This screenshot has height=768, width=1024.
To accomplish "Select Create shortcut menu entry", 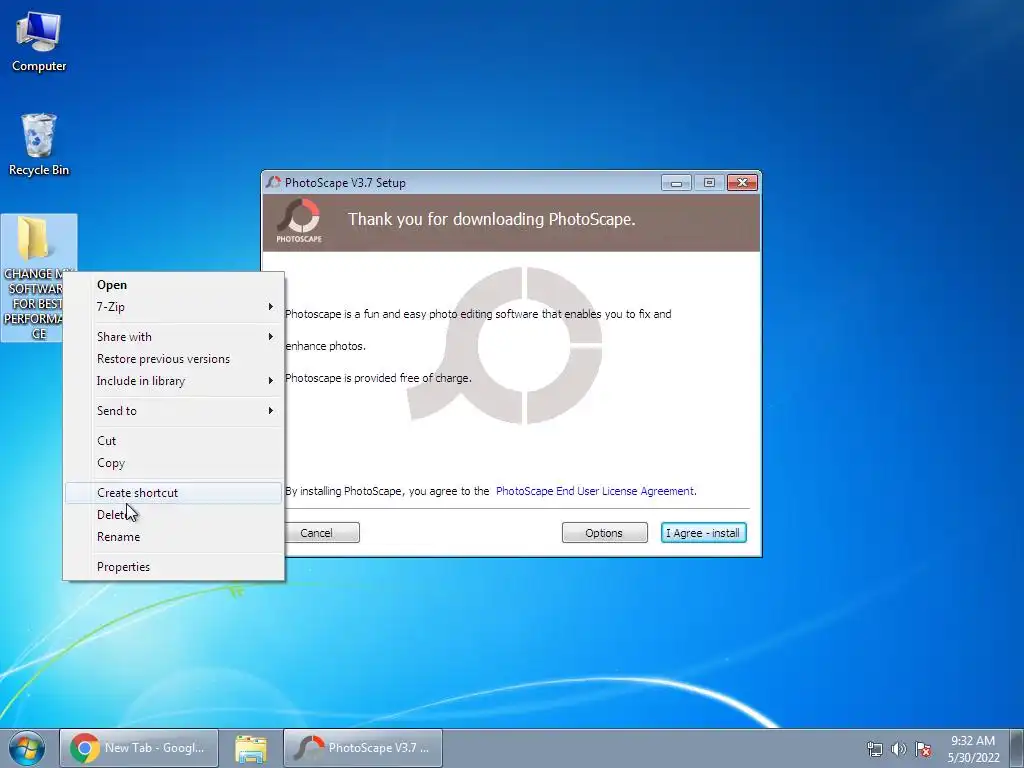I will click(174, 493).
